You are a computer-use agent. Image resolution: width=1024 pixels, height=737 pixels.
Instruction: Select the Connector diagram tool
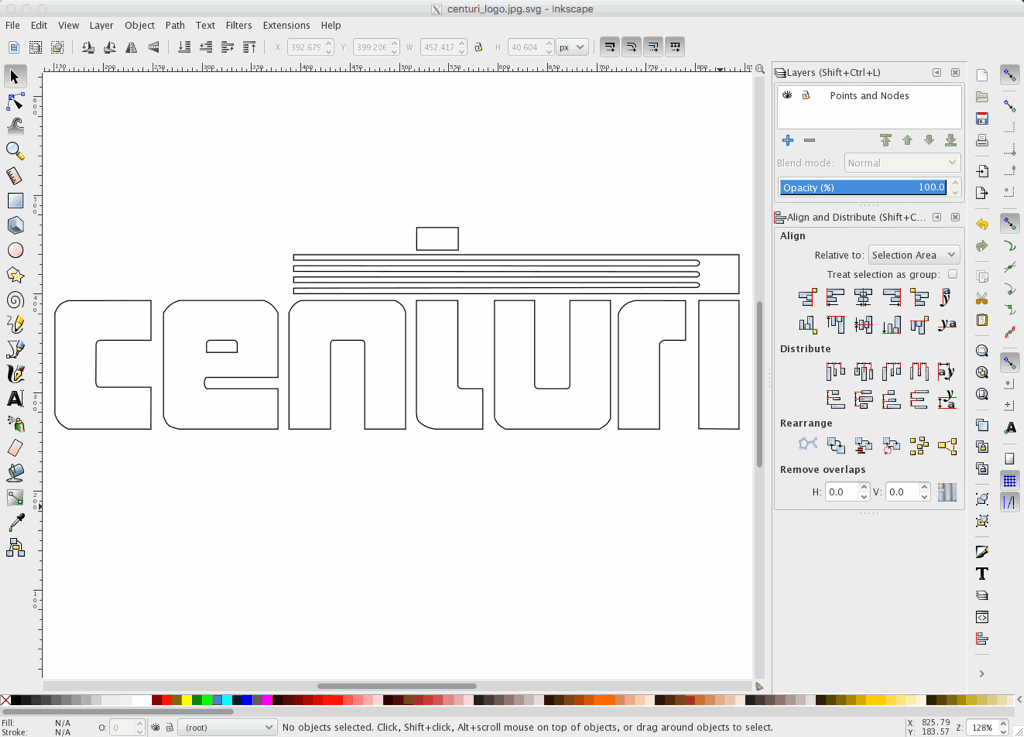pos(15,547)
